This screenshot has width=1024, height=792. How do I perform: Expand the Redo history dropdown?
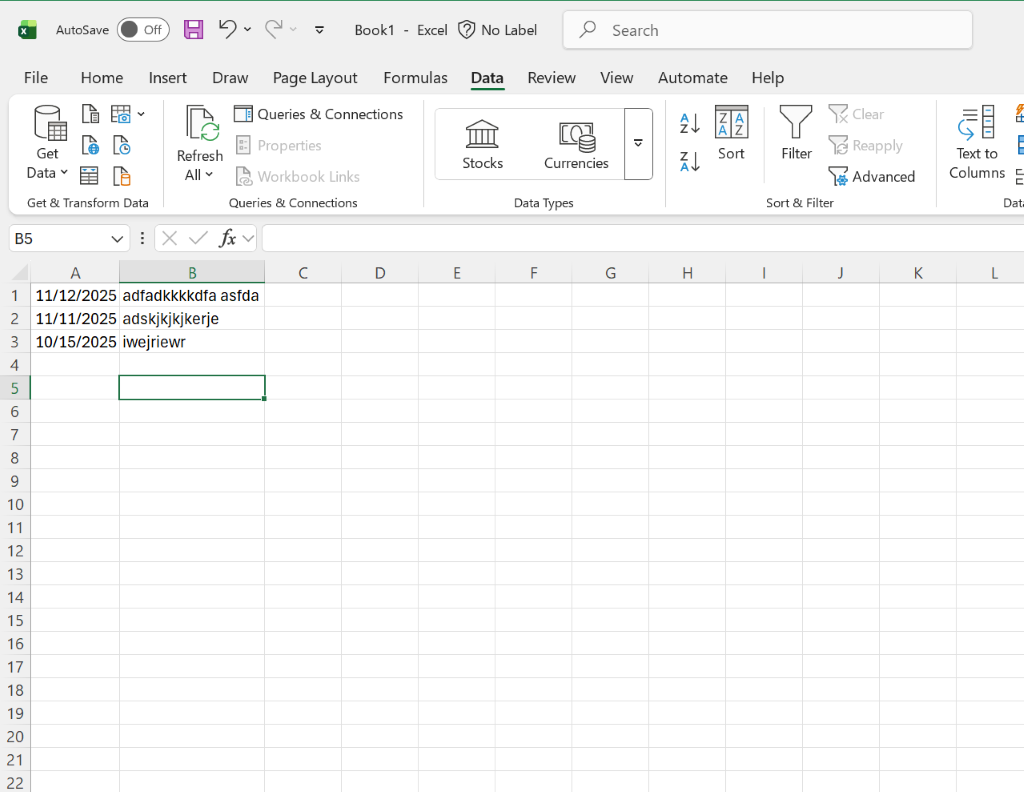click(293, 29)
